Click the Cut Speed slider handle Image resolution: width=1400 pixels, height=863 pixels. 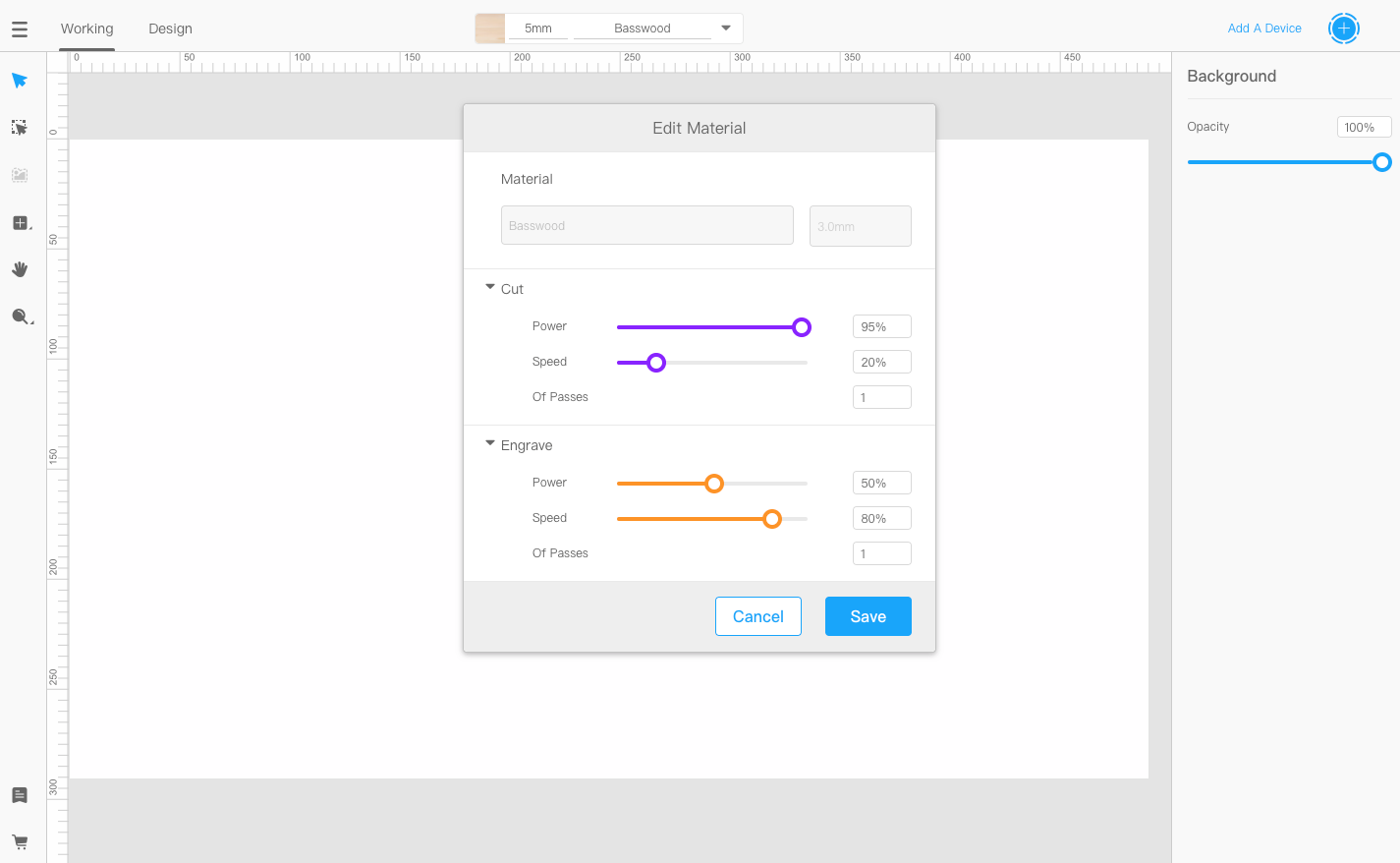[656, 363]
